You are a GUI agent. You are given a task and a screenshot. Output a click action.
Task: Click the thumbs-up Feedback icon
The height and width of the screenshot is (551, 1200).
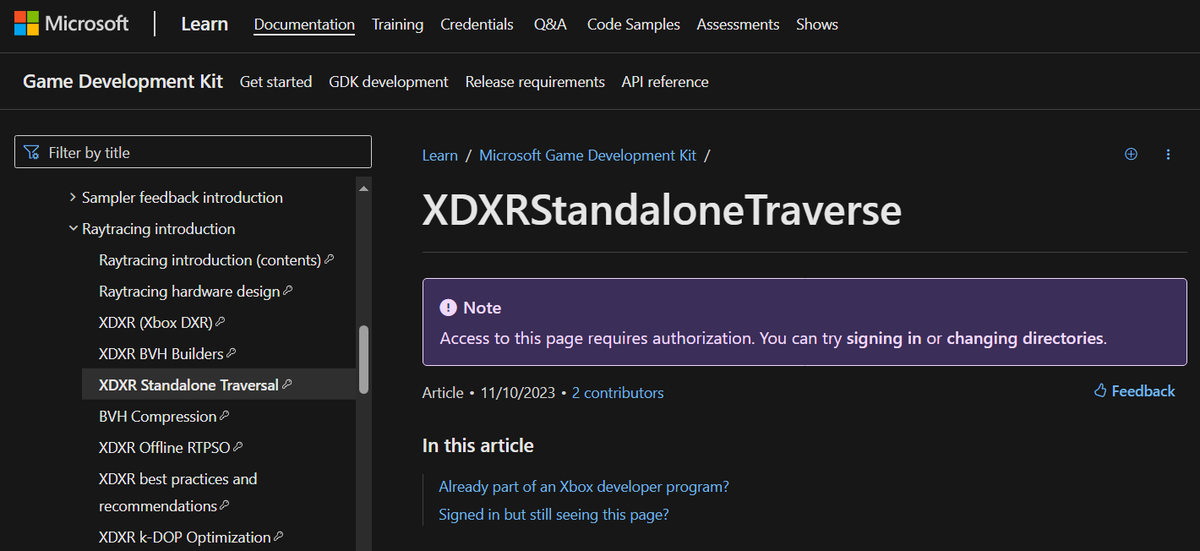(x=1100, y=391)
